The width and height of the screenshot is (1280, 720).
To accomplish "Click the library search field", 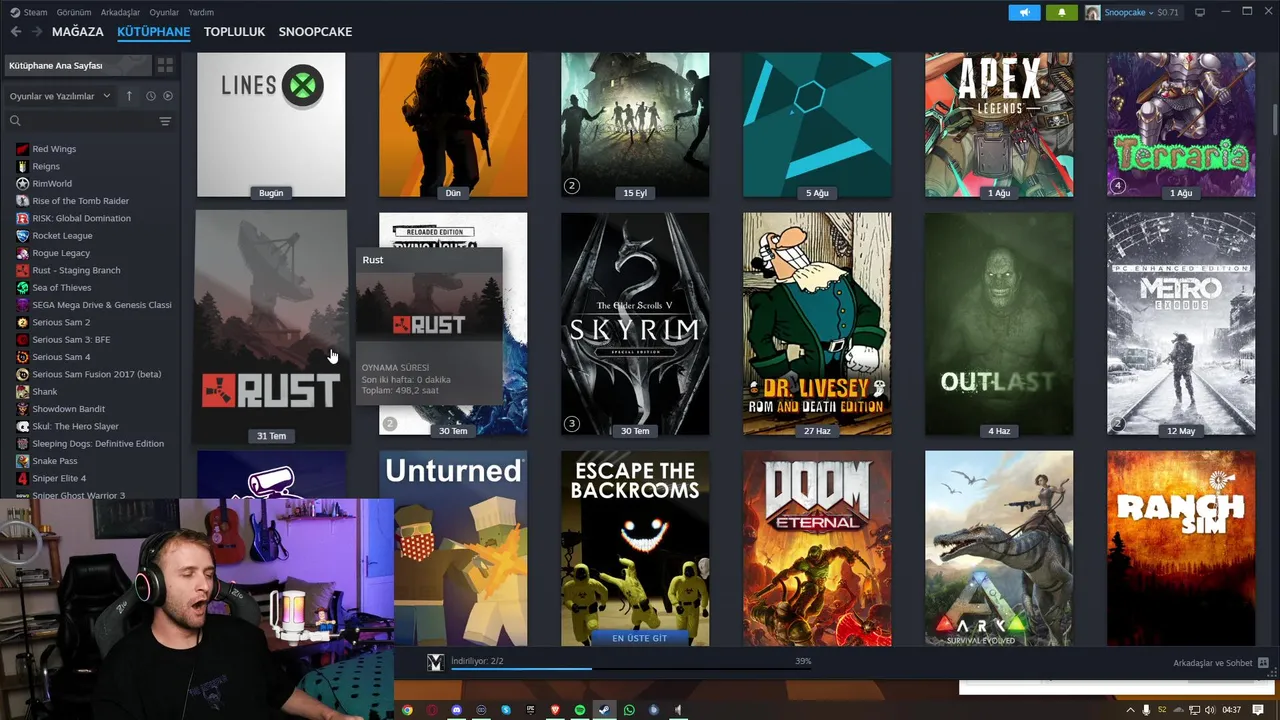I will 80,121.
